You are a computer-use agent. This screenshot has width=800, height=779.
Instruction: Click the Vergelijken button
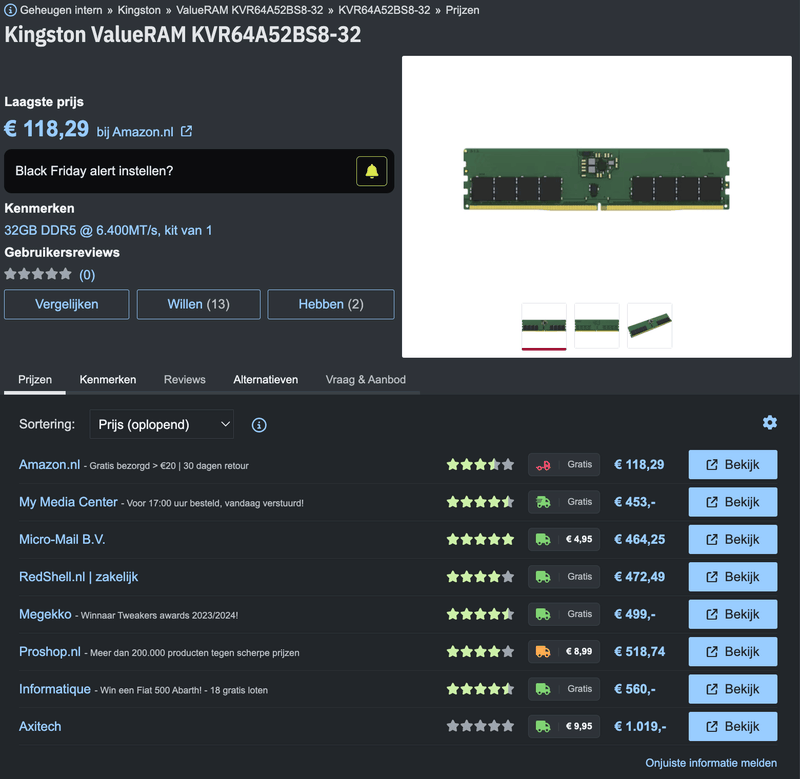(x=66, y=304)
